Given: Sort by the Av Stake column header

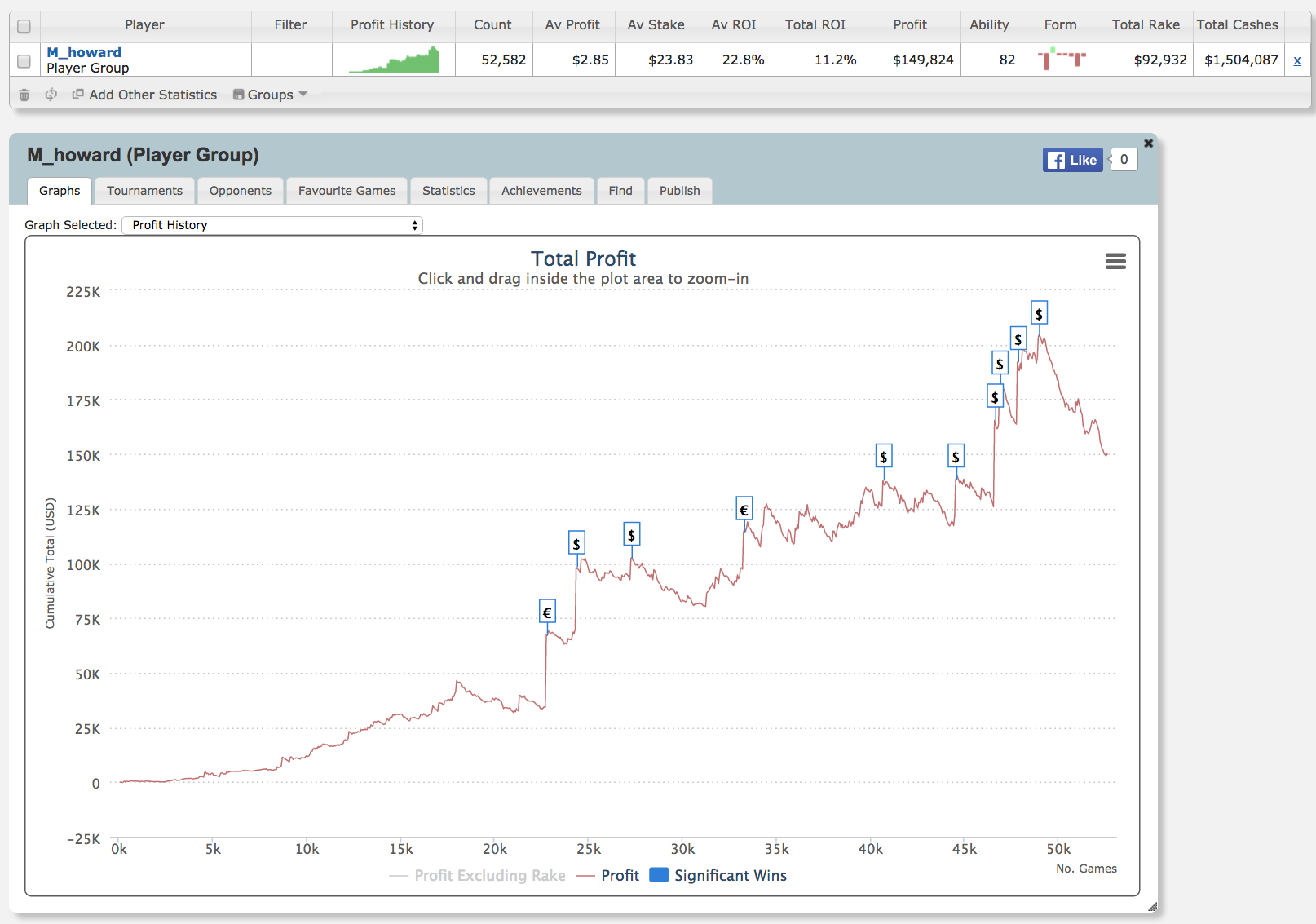Looking at the screenshot, I should coord(656,25).
